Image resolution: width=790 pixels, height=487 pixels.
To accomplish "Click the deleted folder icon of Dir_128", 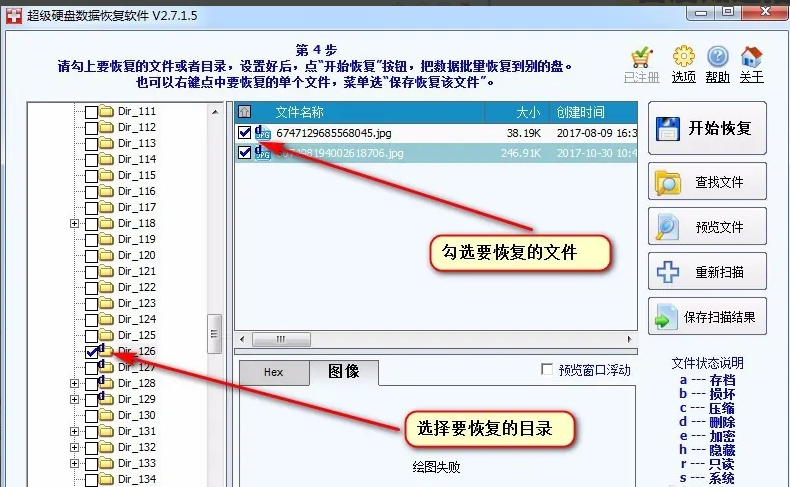I will tap(105, 383).
